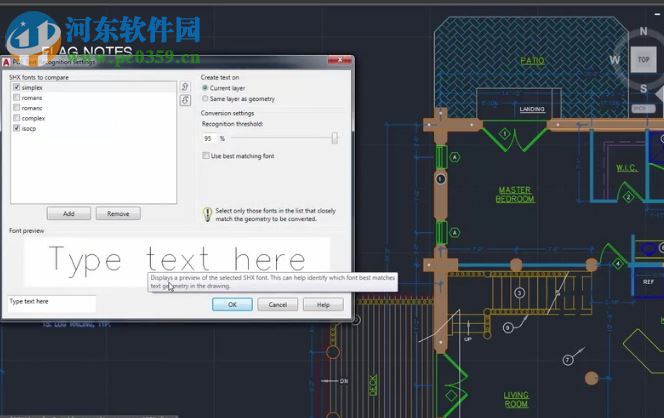Viewport: 664px width, 418px height.
Task: Click the lightbulb tip icon
Action: click(x=207, y=214)
